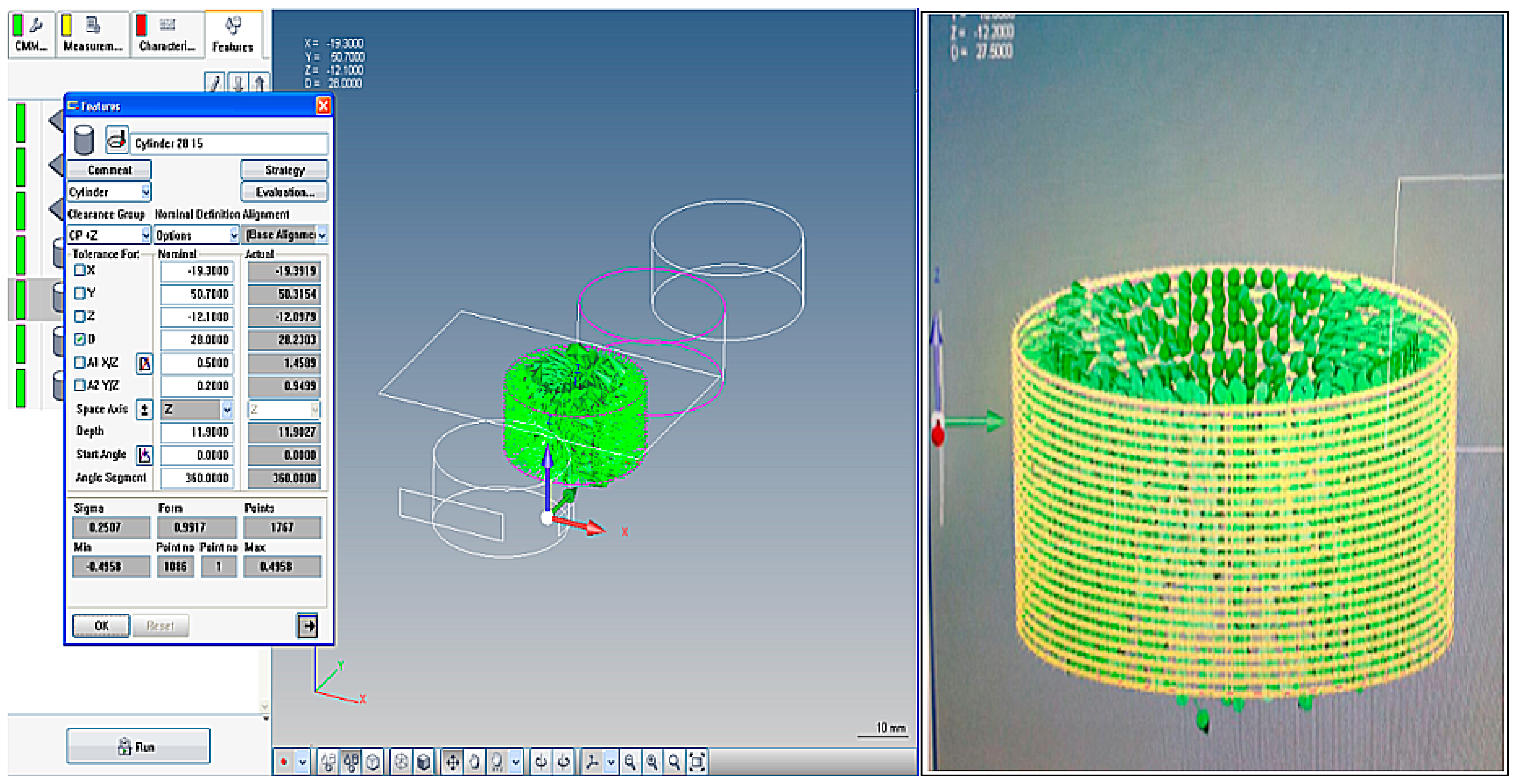Open the Space Axis Z dropdown
Viewport: 1518px width, 784px height.
pyautogui.click(x=226, y=409)
